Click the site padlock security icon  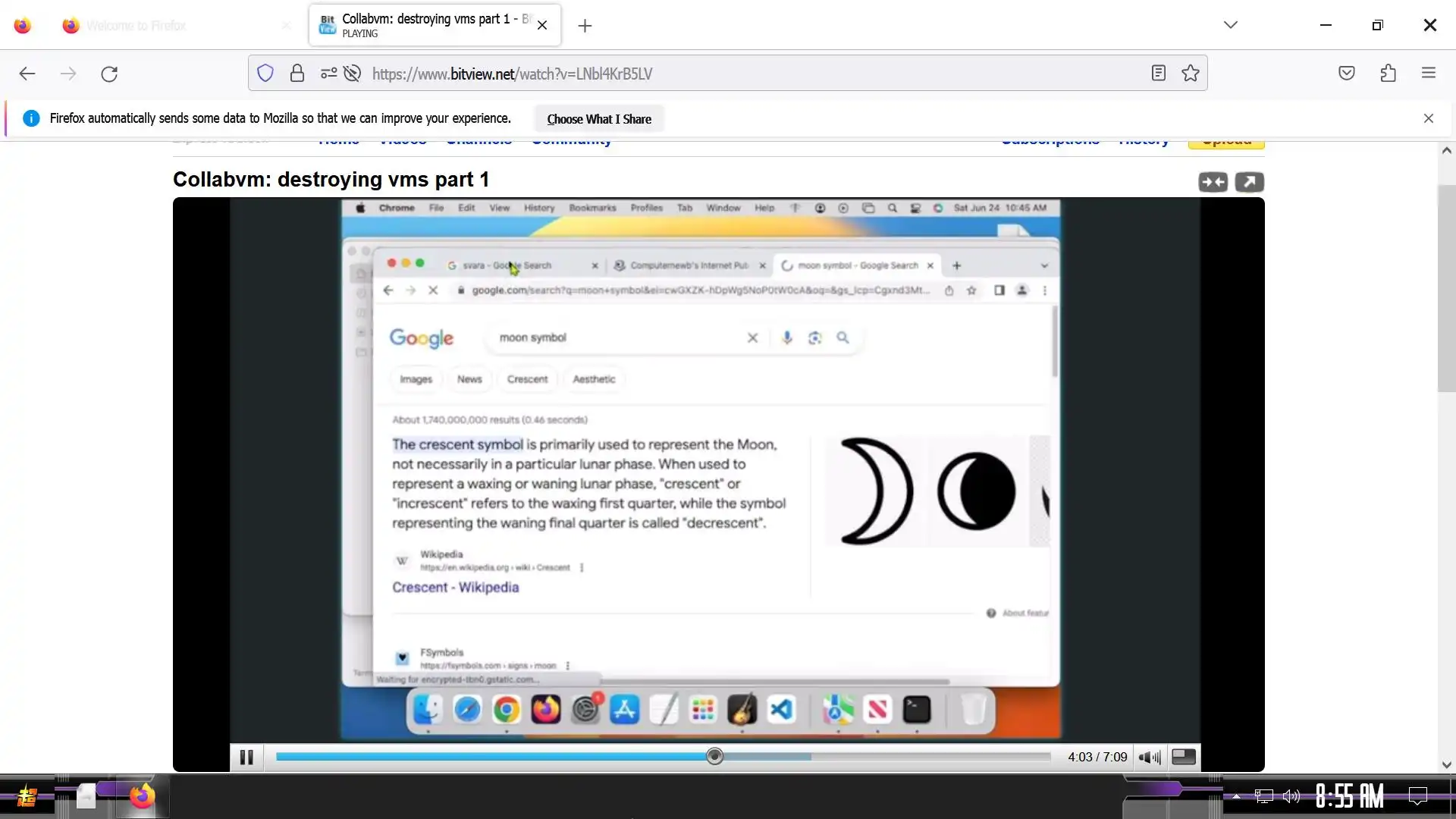[297, 74]
